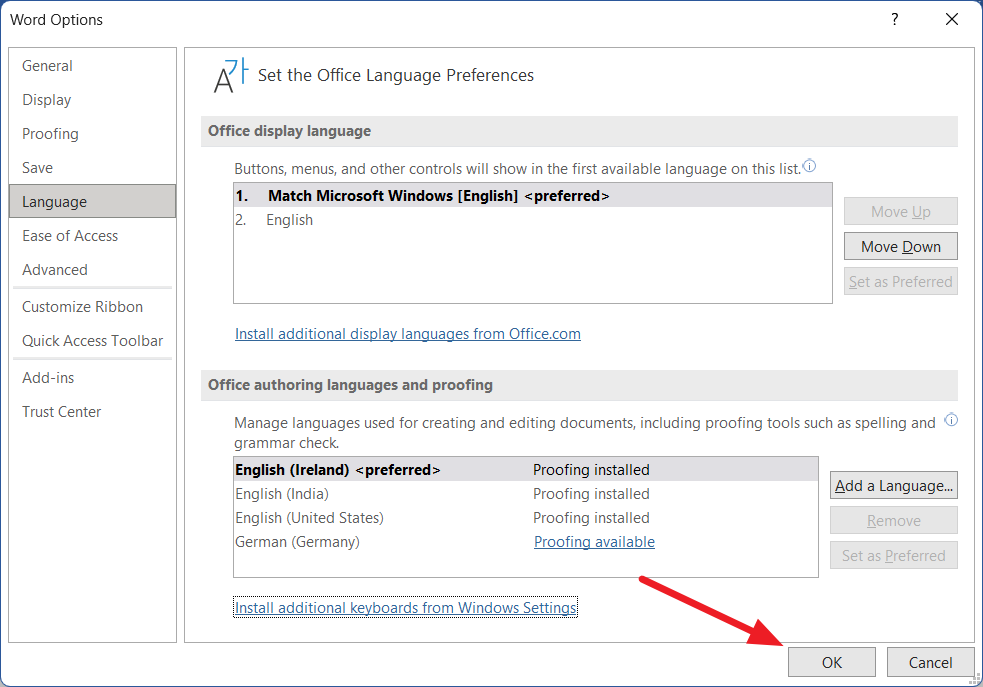Select English in the display language list
983x687 pixels.
289,219
